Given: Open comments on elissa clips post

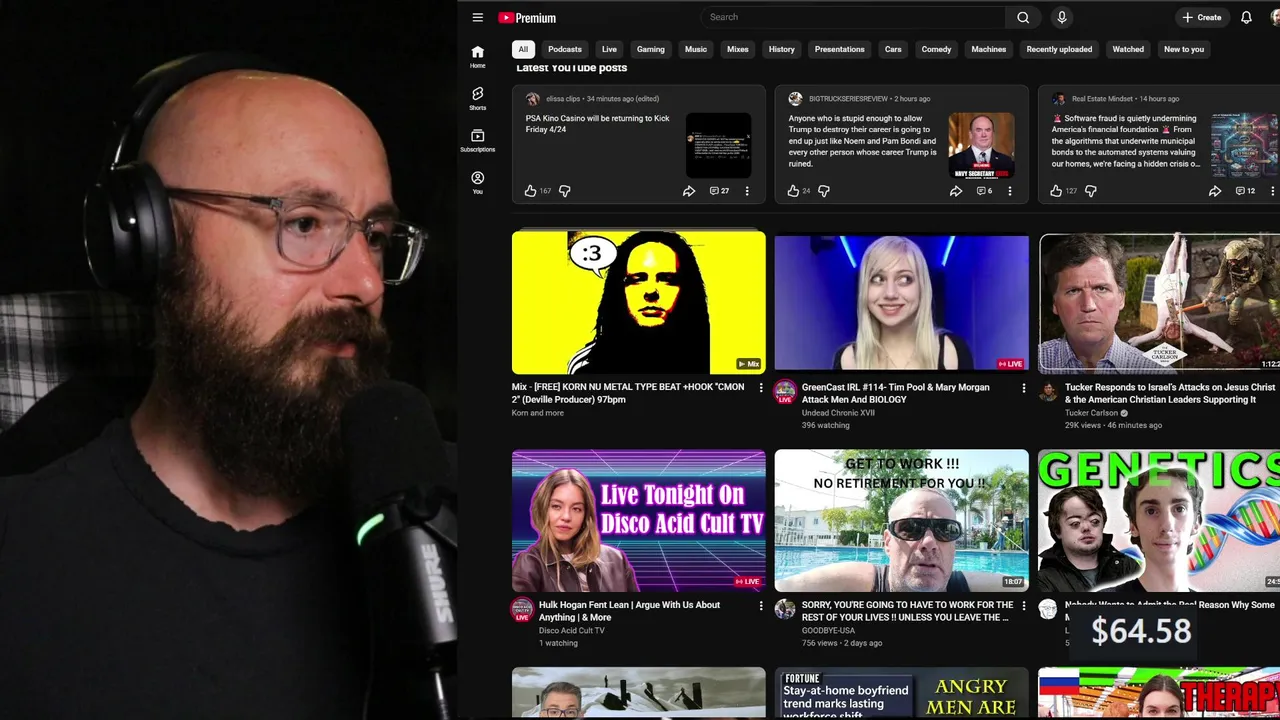Looking at the screenshot, I should click(x=719, y=191).
